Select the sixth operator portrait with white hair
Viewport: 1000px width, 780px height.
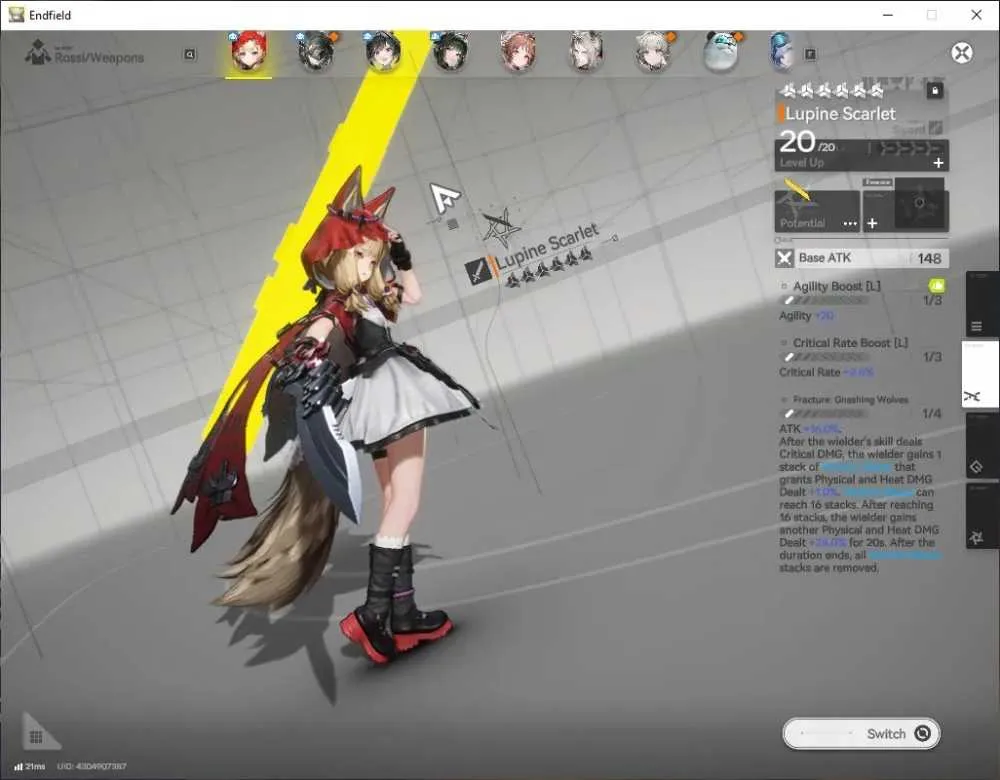[585, 50]
